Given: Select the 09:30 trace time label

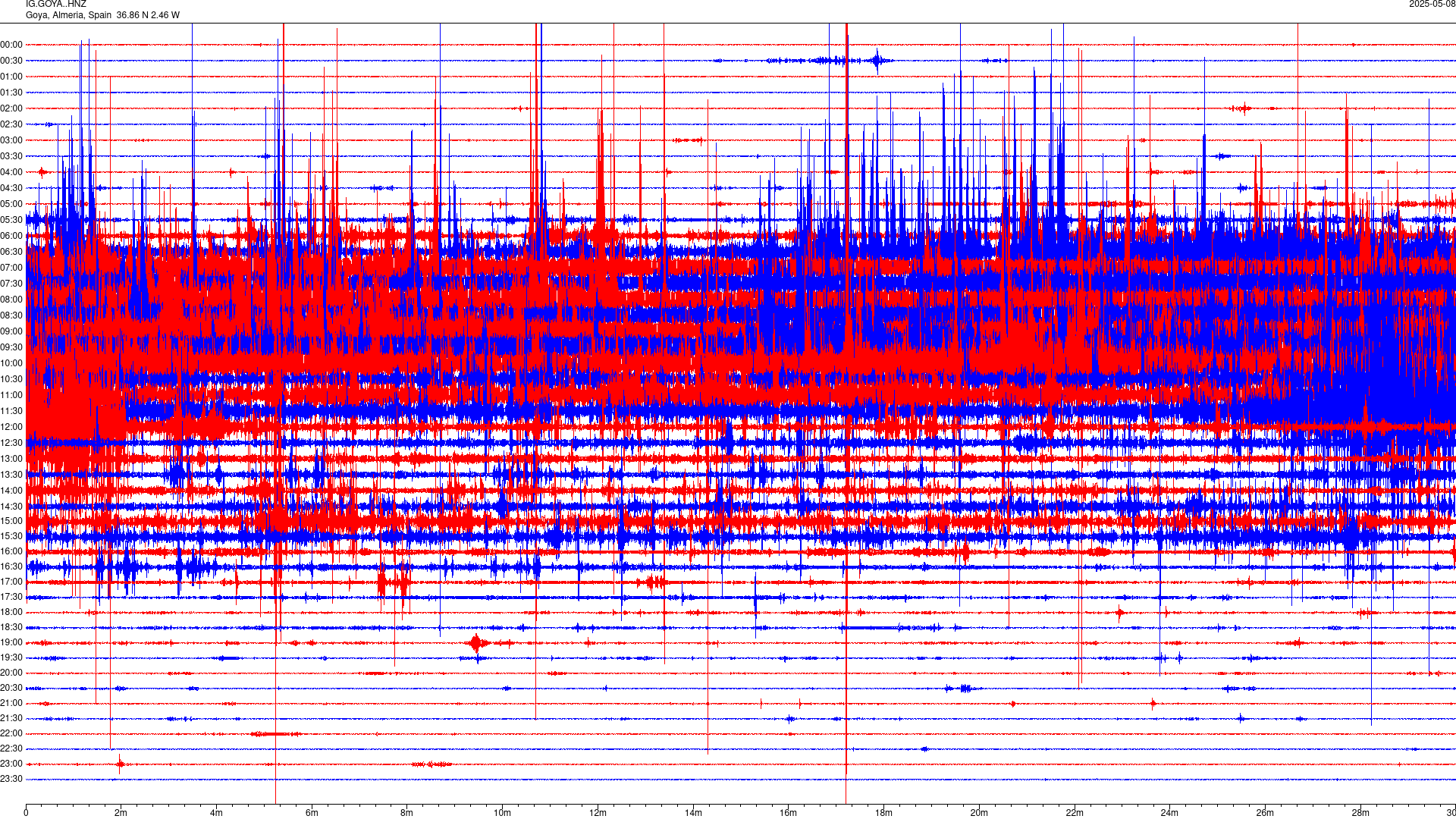Looking at the screenshot, I should 11,347.
